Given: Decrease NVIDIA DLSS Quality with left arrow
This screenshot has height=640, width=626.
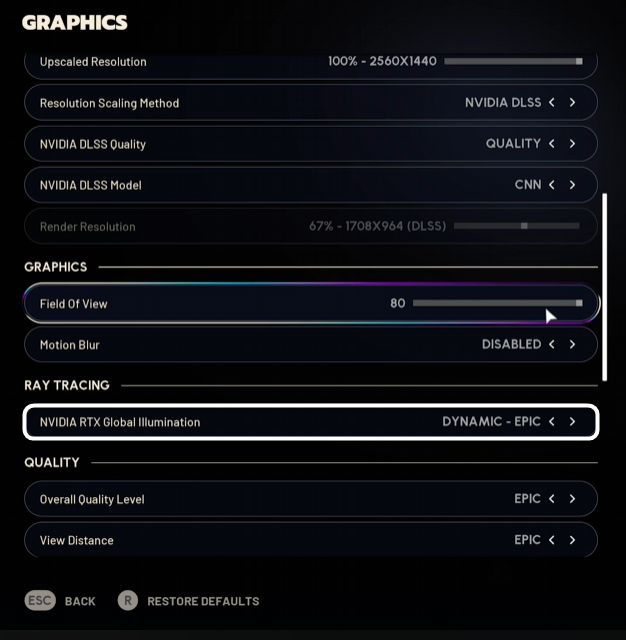Looking at the screenshot, I should (x=551, y=144).
